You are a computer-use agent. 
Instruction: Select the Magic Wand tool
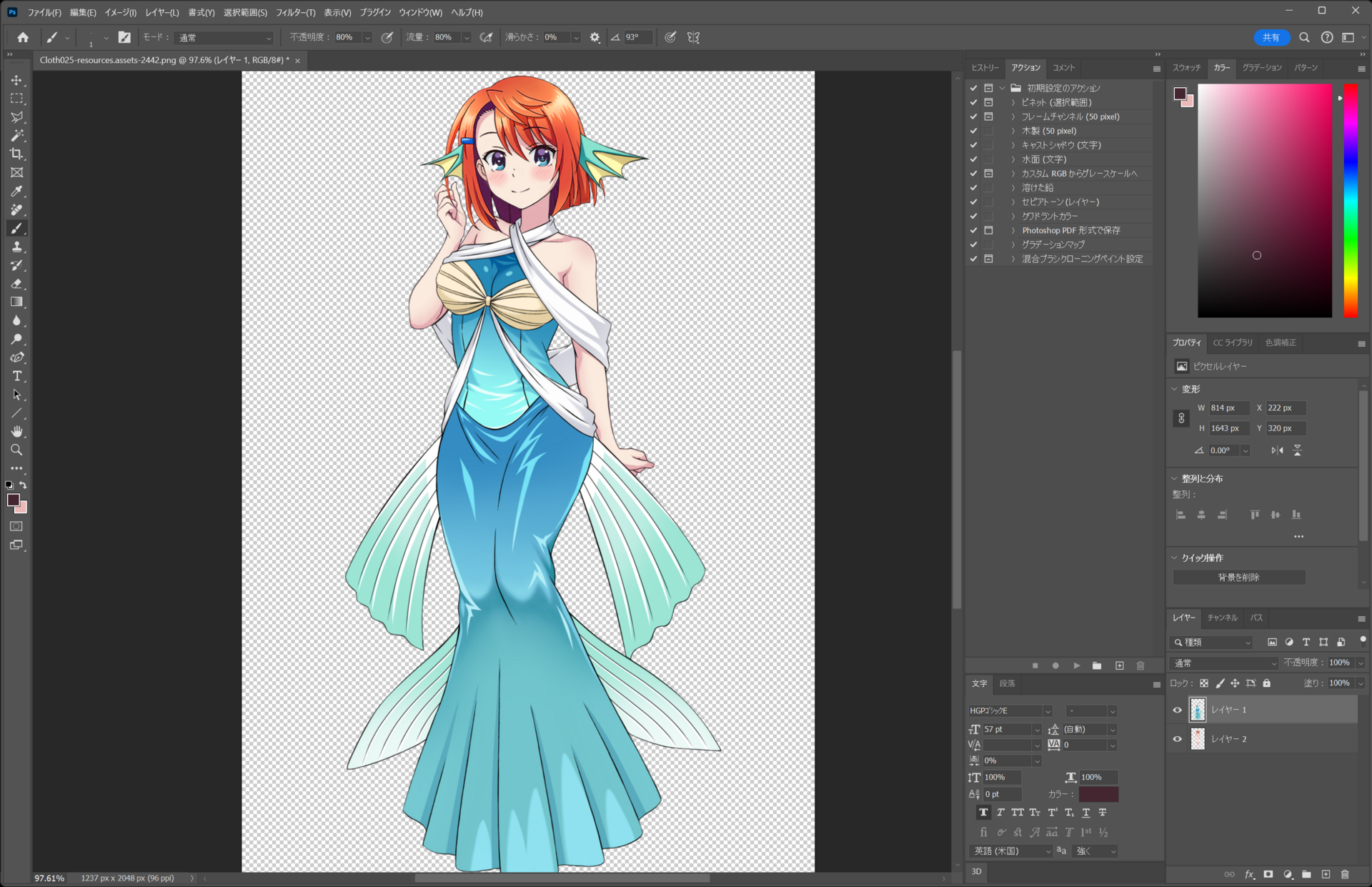coord(16,136)
